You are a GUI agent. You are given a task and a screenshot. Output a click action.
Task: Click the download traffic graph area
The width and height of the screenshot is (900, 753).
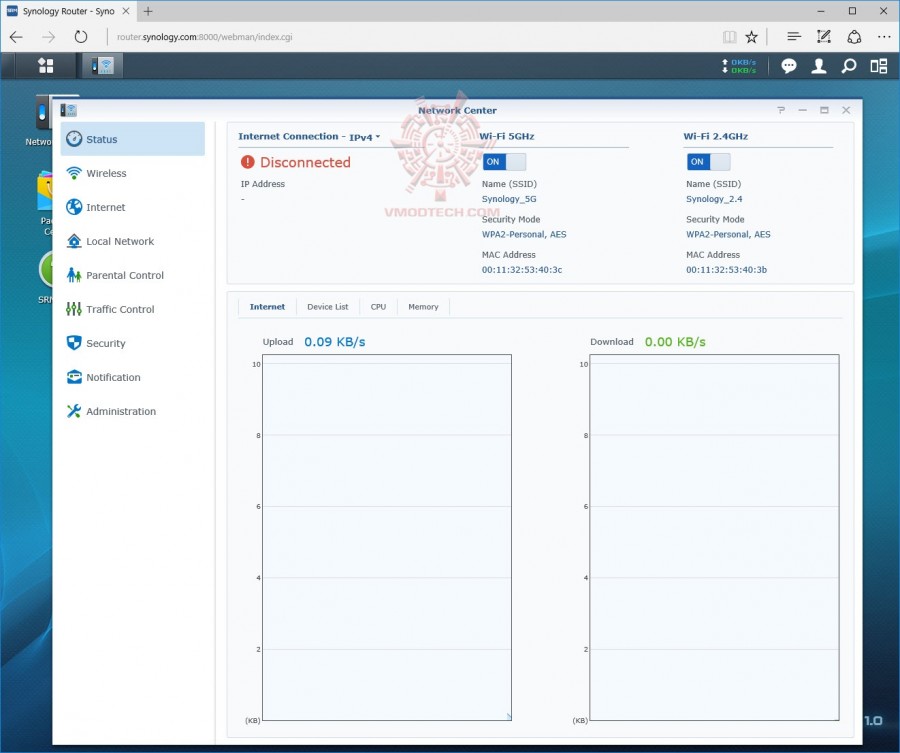pyautogui.click(x=714, y=537)
